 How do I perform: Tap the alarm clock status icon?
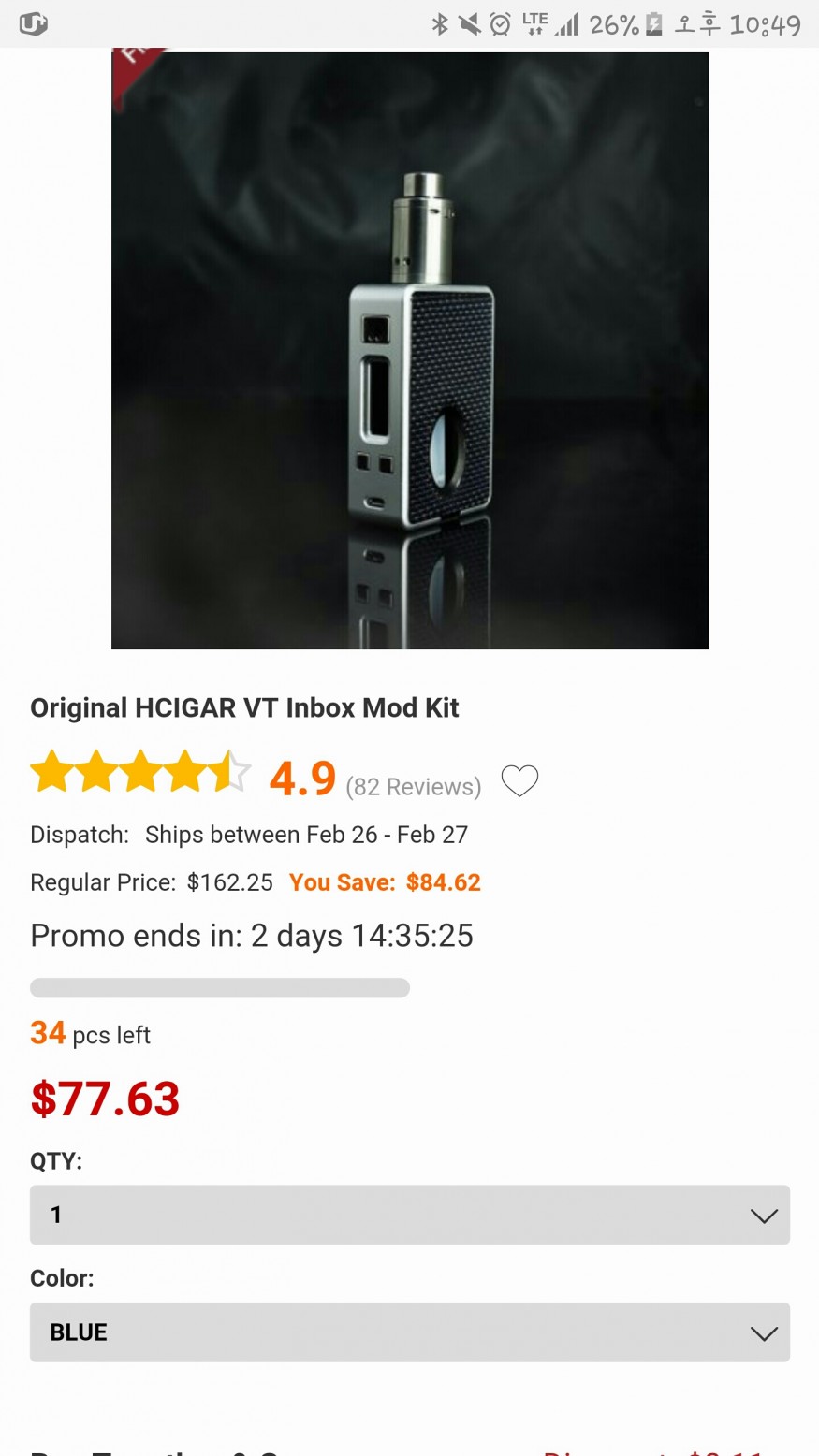[x=501, y=24]
